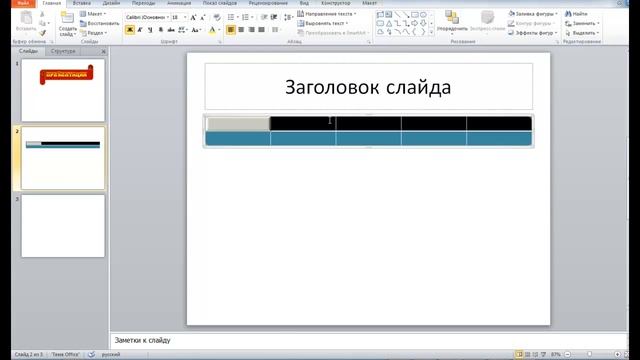
Task: Click Increase list level indent icon
Action: (x=274, y=17)
